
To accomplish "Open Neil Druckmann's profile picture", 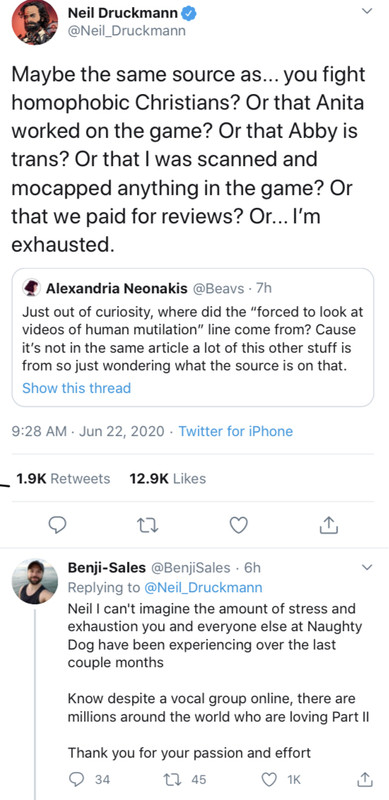I will pos(35,22).
